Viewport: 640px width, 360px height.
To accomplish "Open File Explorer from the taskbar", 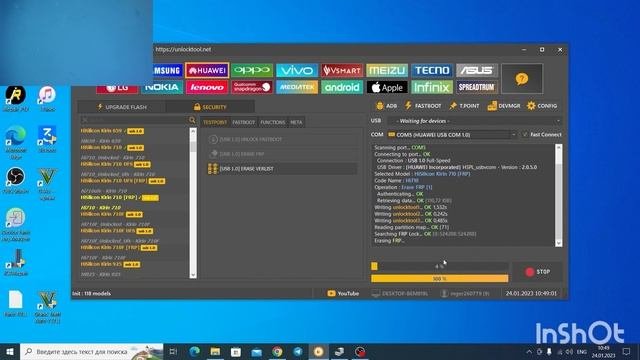I will click(x=216, y=351).
